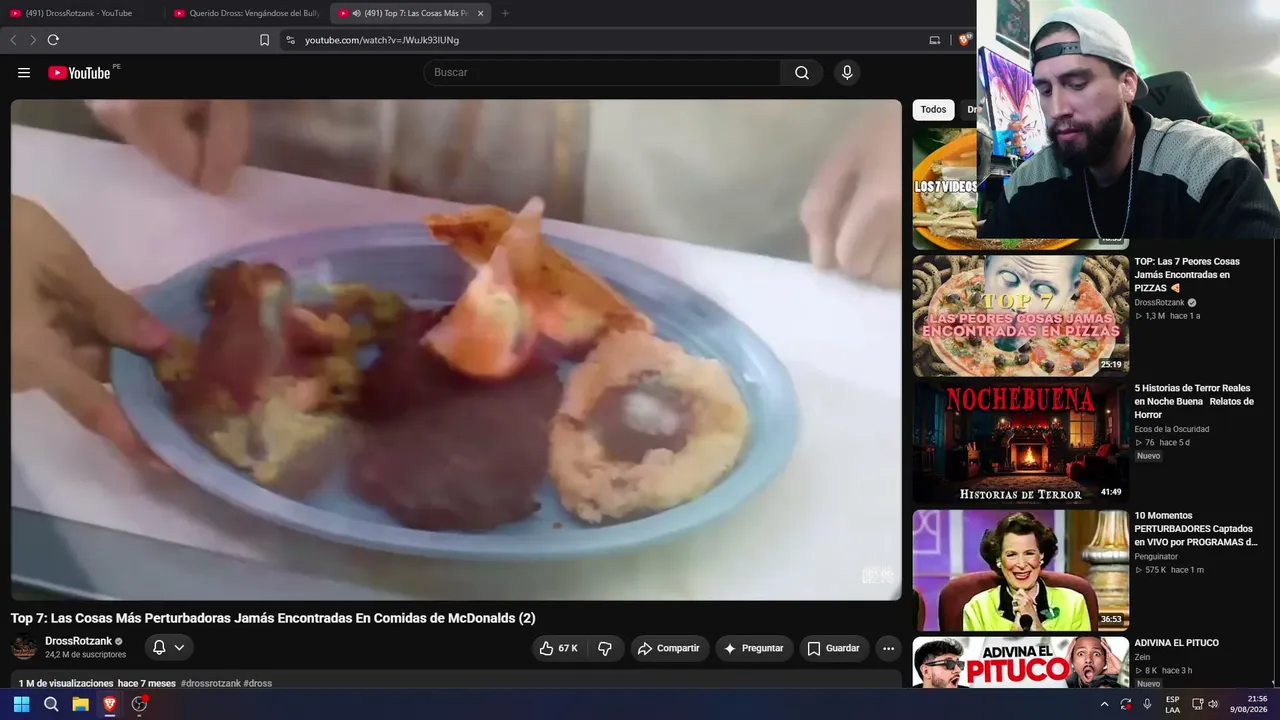
Task: Open the Adivina el Pituco thumbnail
Action: coord(1021,662)
